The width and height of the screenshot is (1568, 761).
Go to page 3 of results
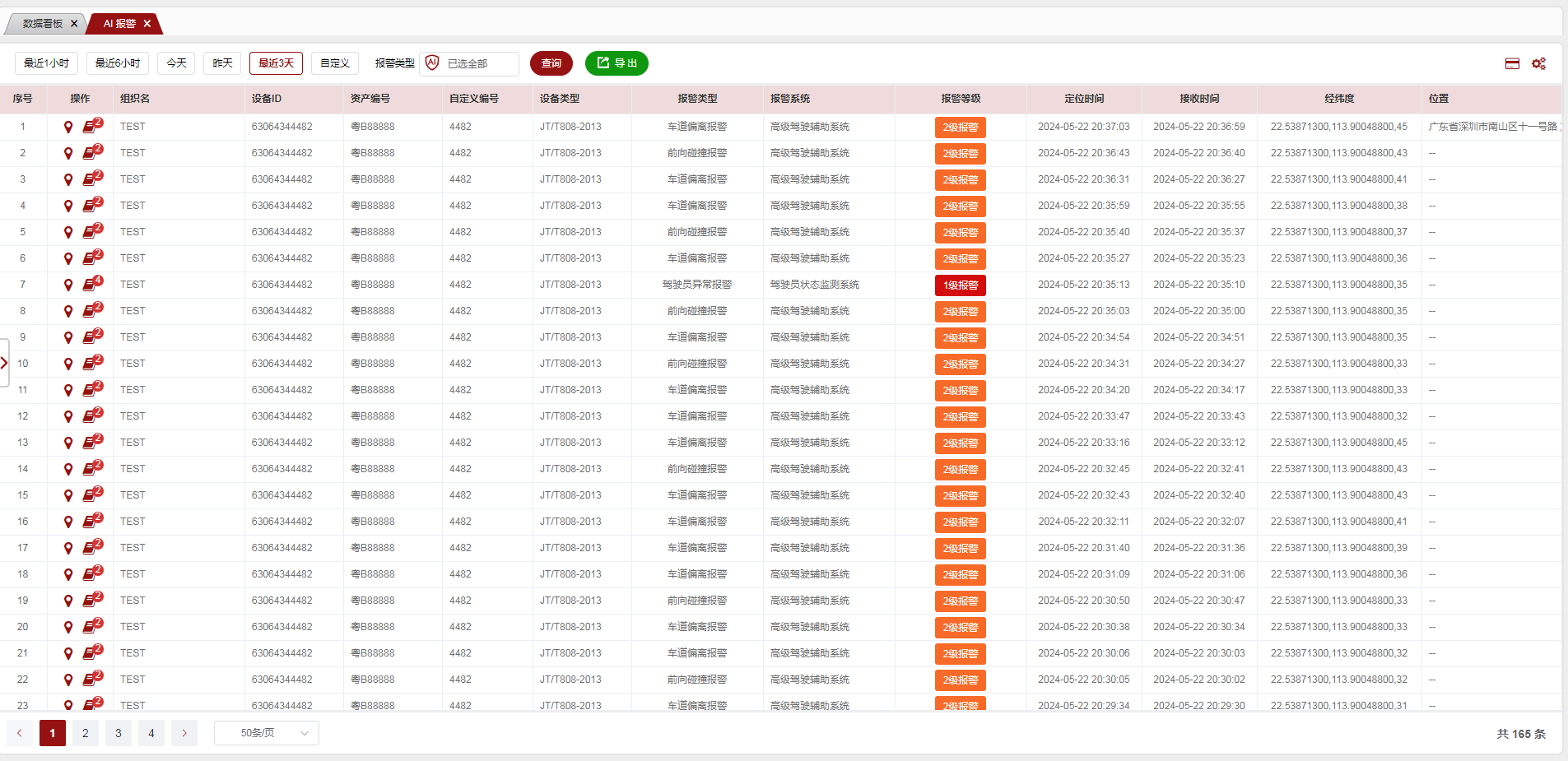coord(118,733)
